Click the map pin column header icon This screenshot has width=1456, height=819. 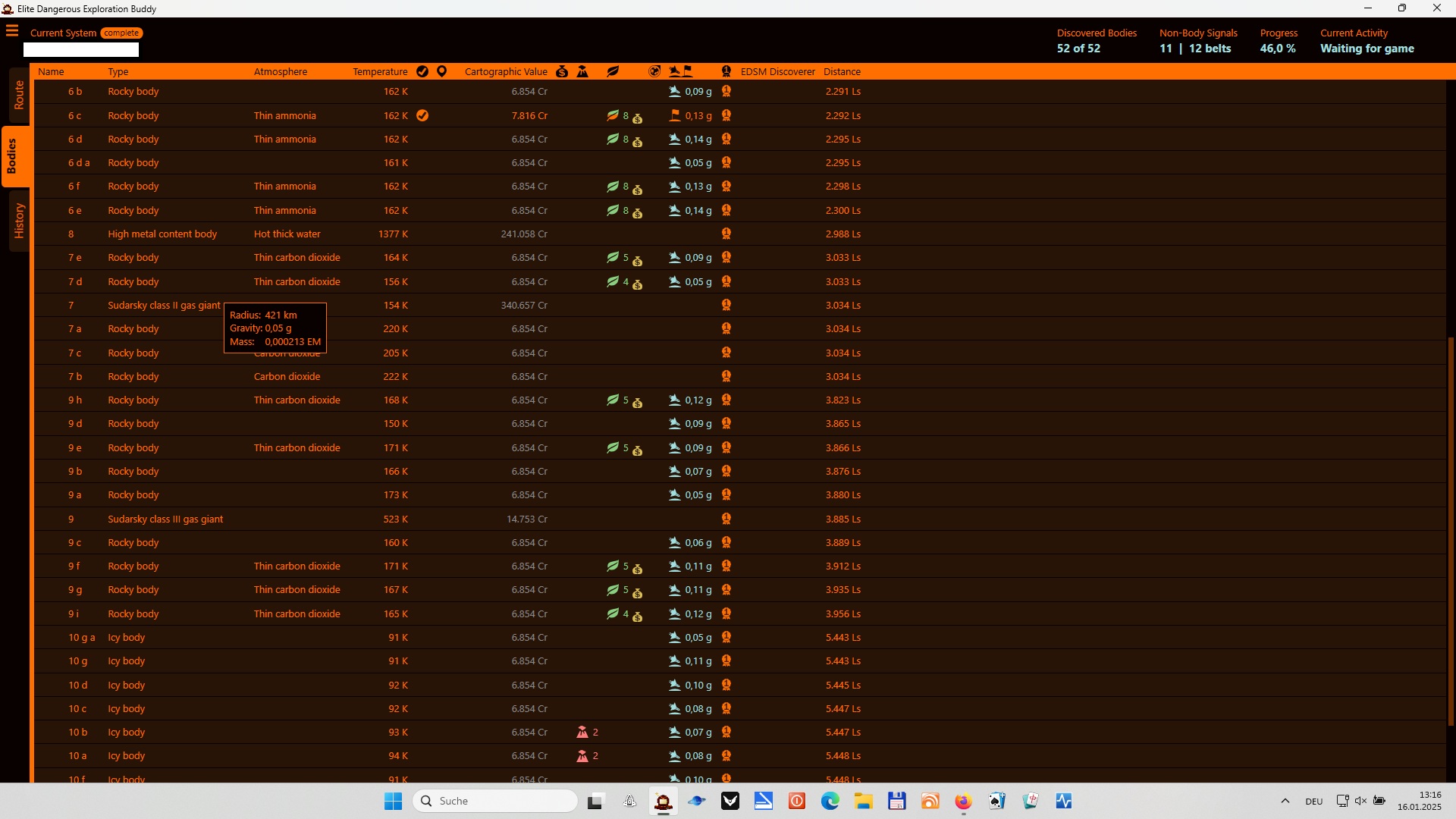click(442, 71)
